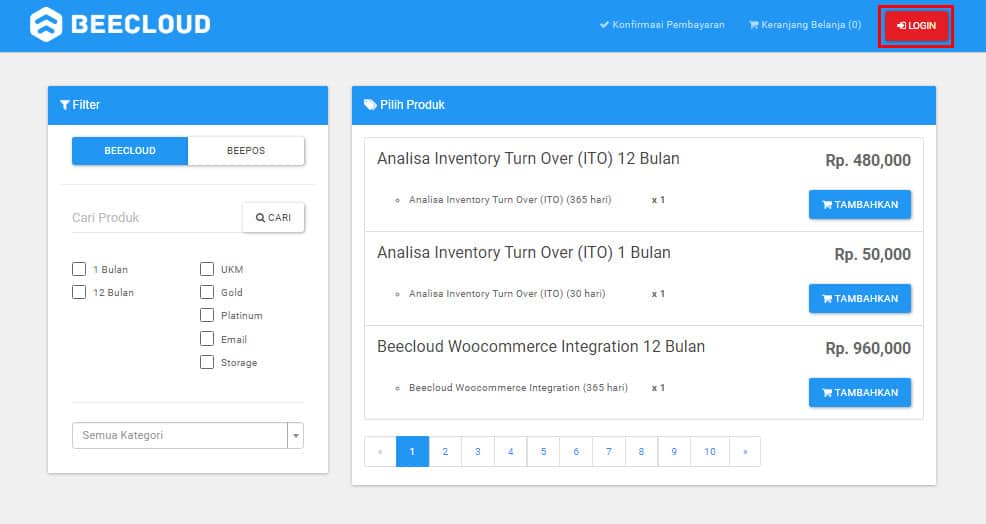Click the Beecloud logo icon
This screenshot has height=524, width=986.
coord(46,25)
